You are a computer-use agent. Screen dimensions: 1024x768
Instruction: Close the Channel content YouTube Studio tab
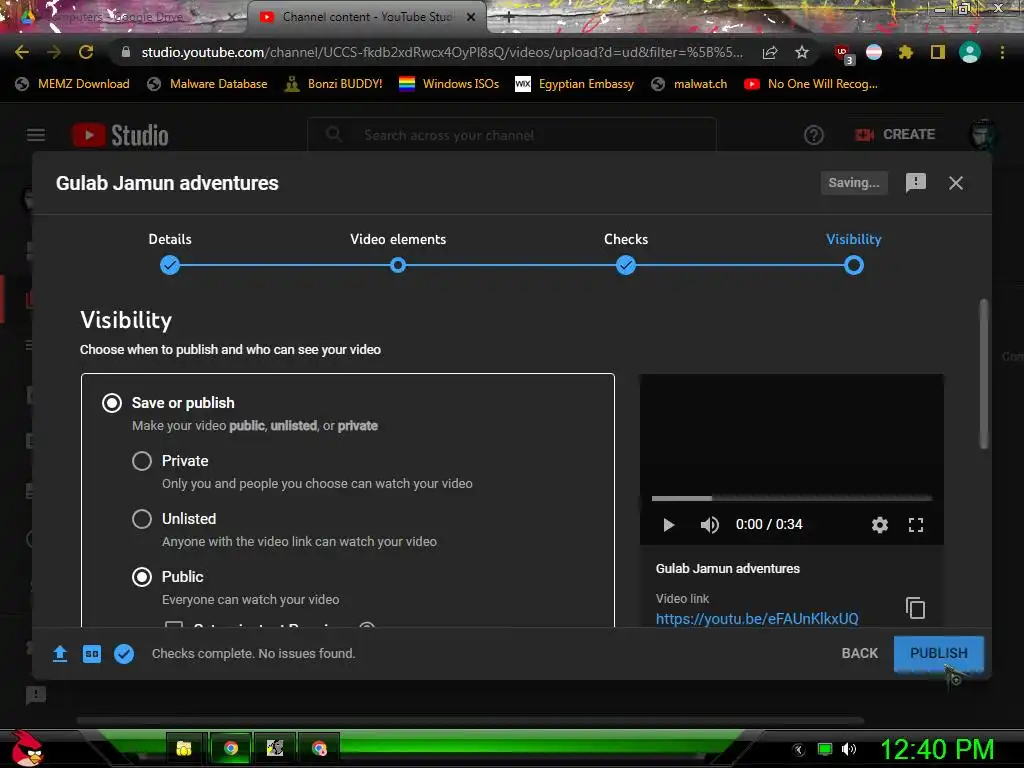[471, 17]
